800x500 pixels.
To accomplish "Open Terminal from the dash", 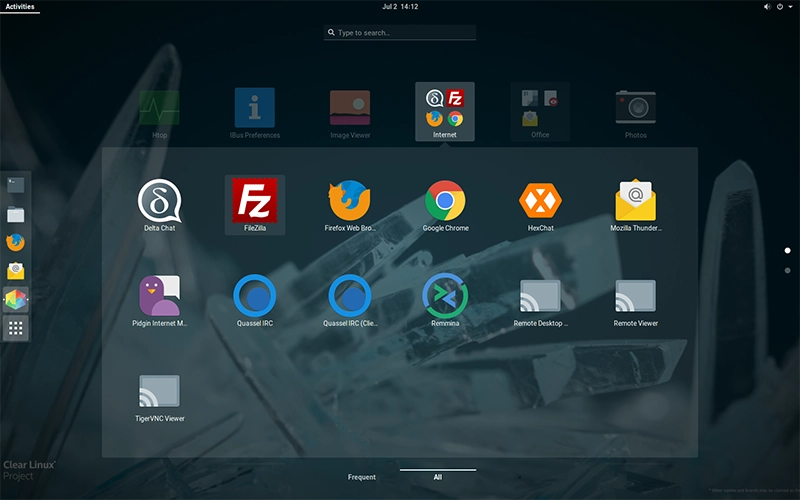I will [15, 185].
